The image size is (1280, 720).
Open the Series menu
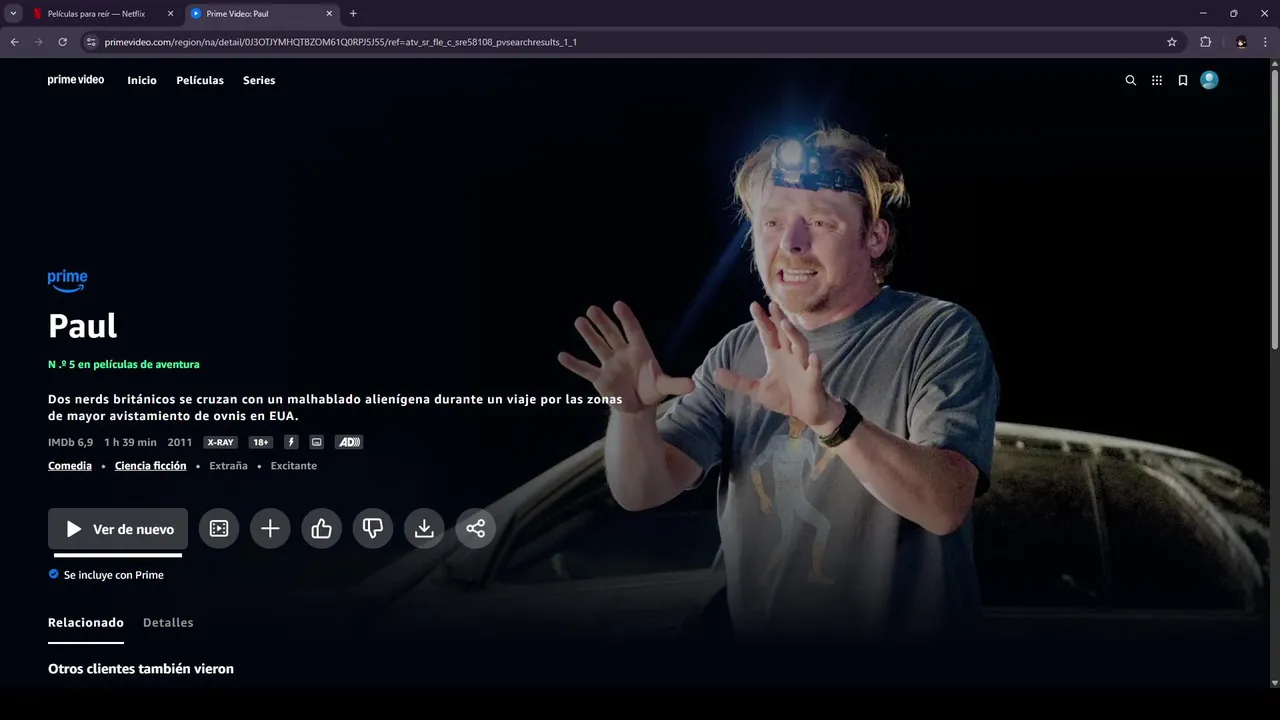[x=259, y=80]
